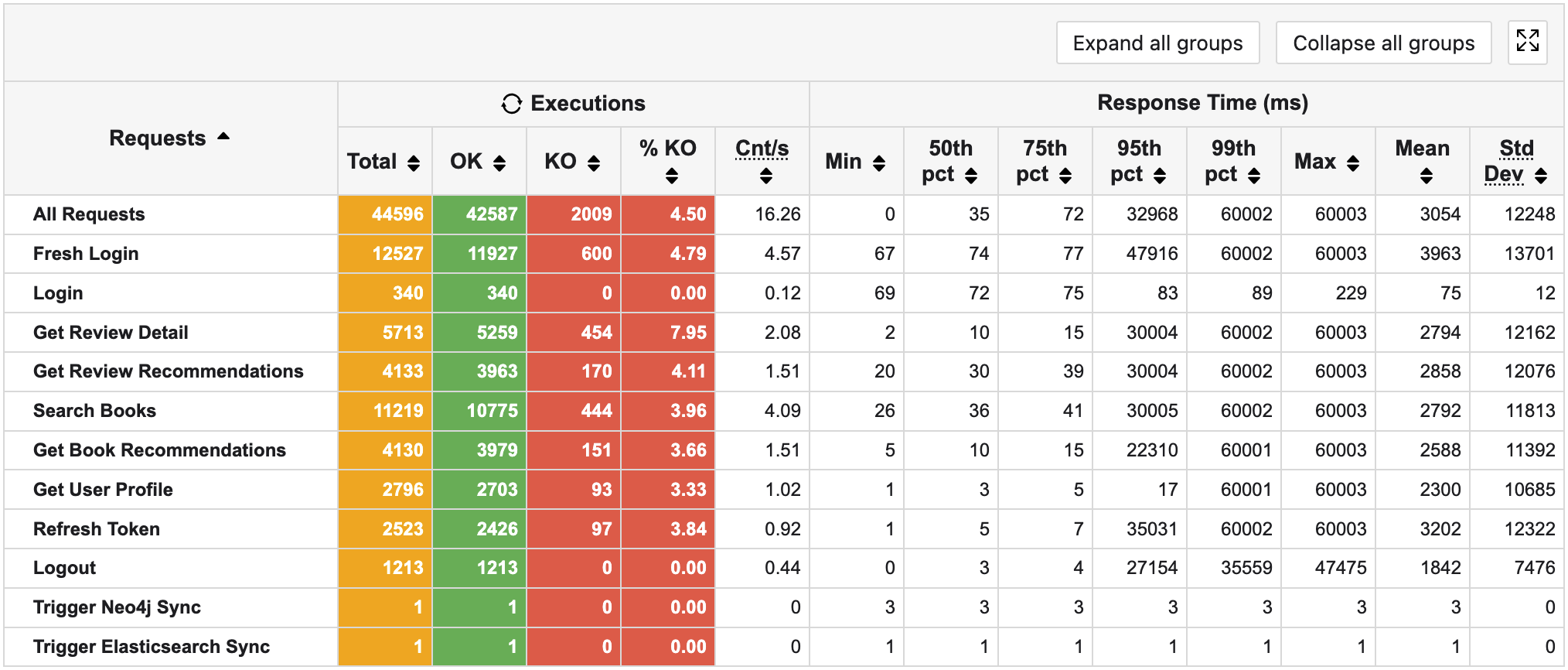This screenshot has height=670, width=1568.
Task: Sort by % KO column arrows
Action: 671,176
